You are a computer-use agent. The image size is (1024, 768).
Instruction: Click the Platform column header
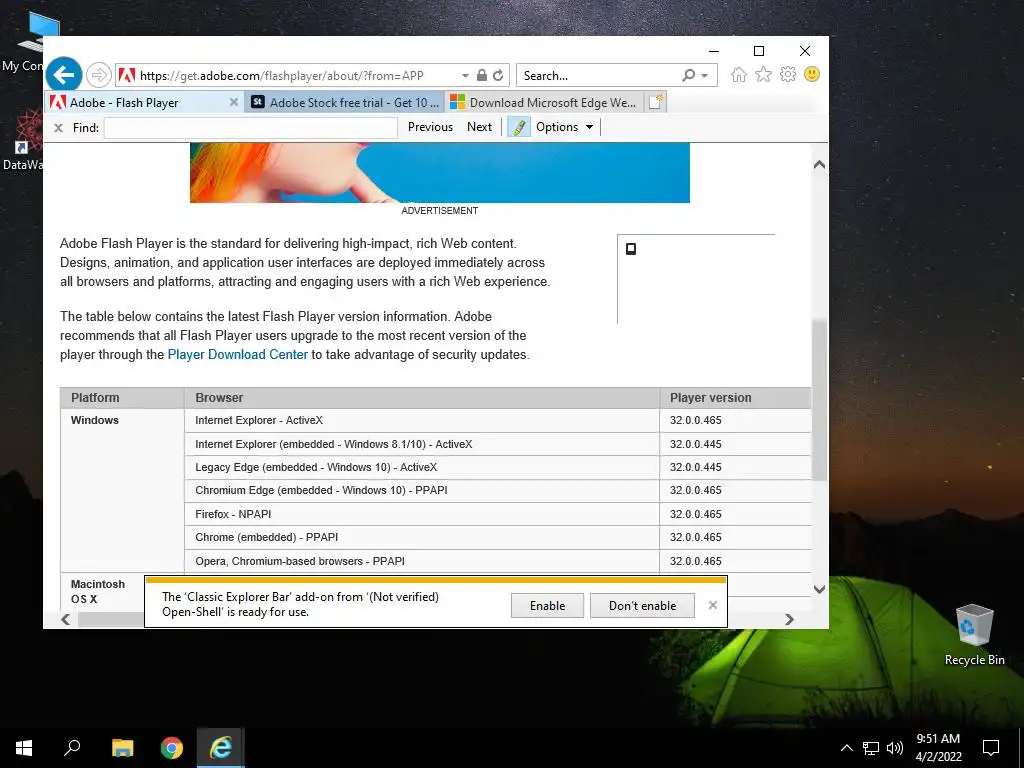click(x=122, y=398)
